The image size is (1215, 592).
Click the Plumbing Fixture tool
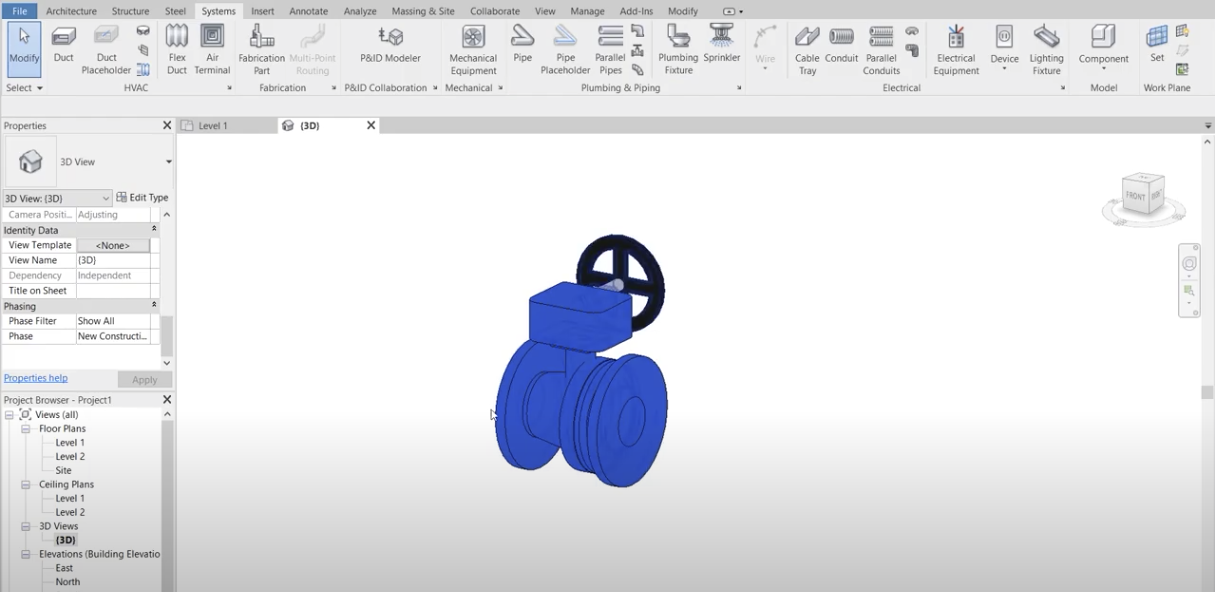[678, 48]
